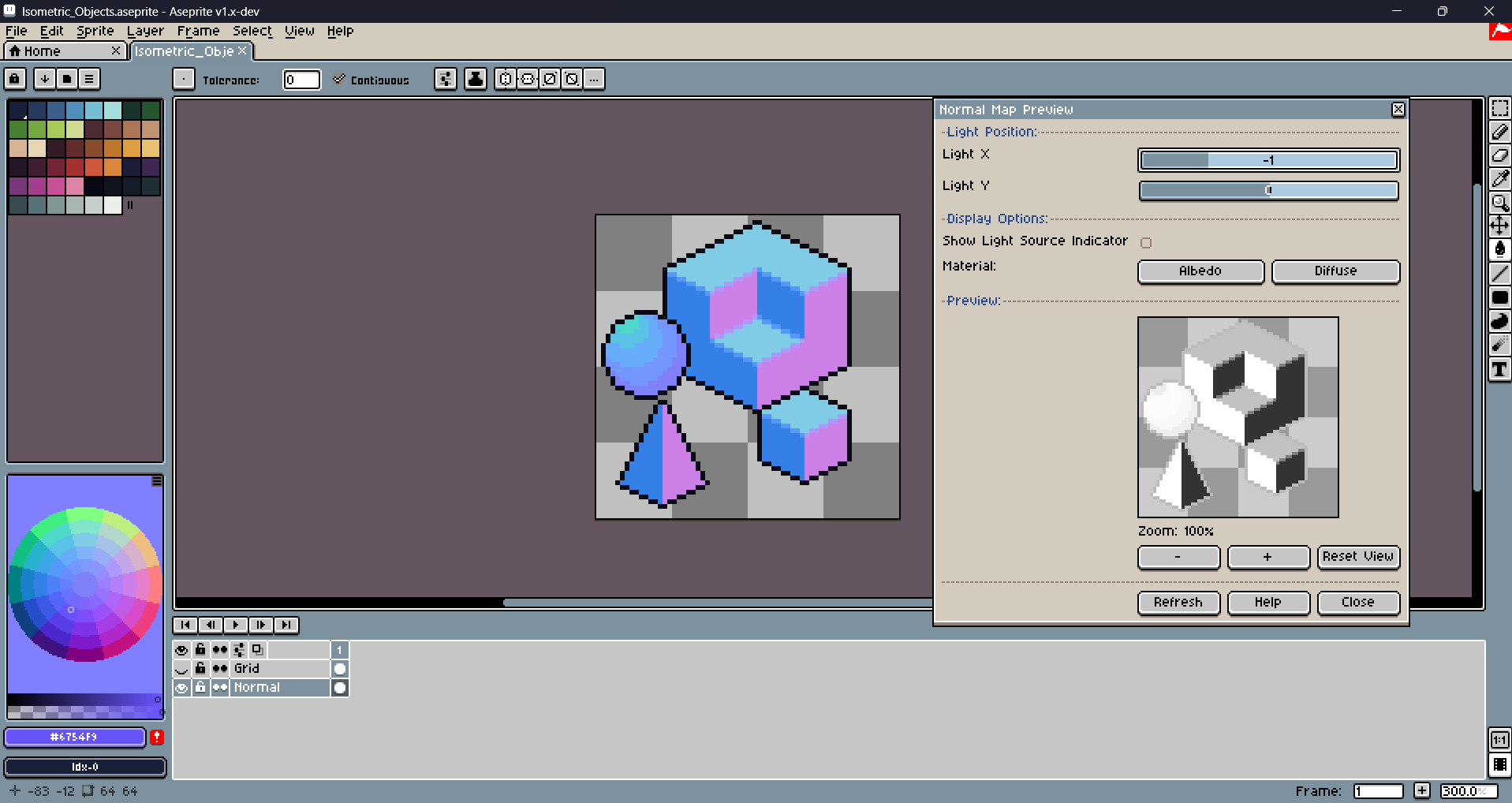The image size is (1512, 803).
Task: Open the File menu
Action: [x=17, y=31]
